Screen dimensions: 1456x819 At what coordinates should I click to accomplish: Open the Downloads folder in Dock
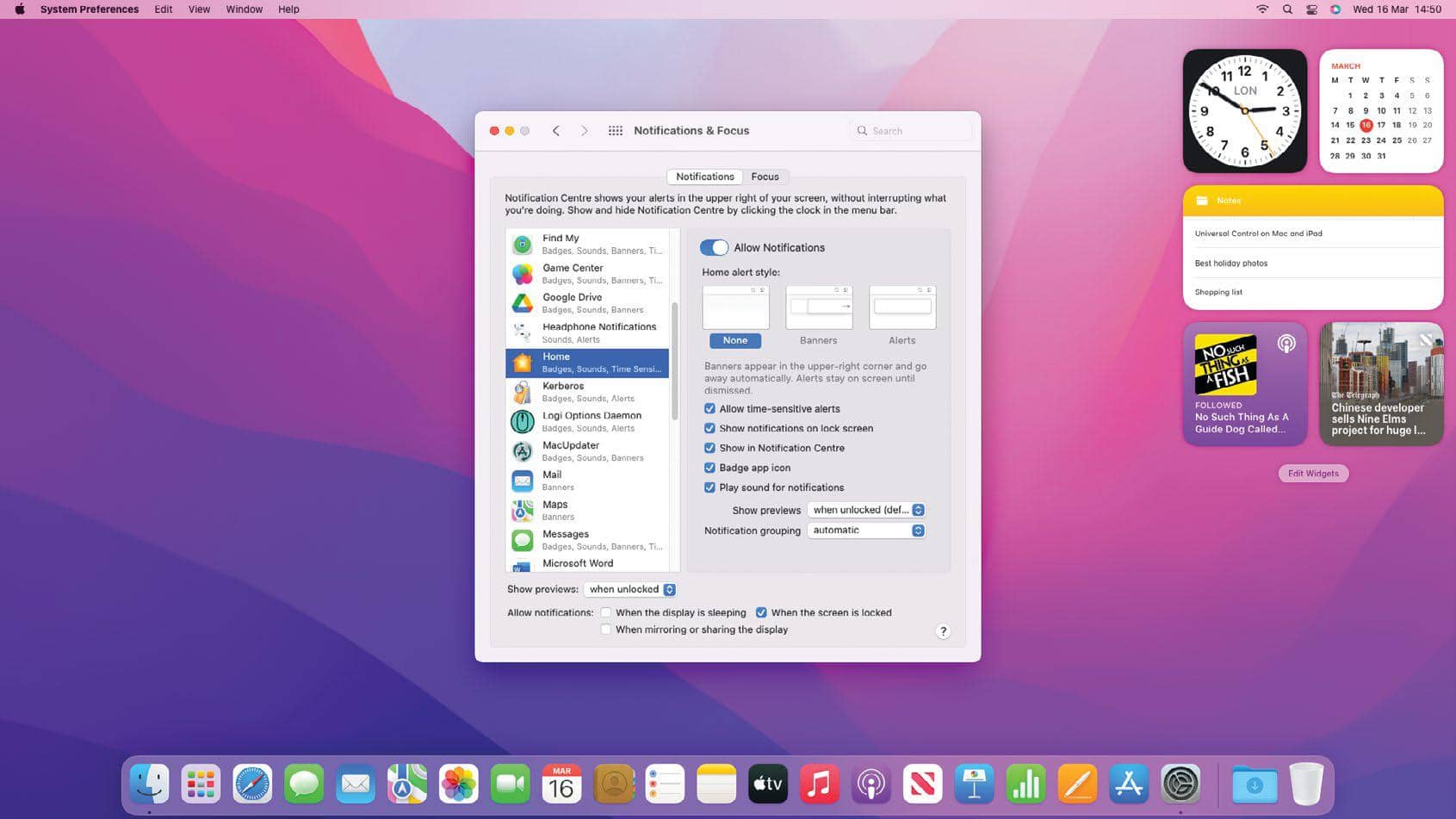(1255, 784)
